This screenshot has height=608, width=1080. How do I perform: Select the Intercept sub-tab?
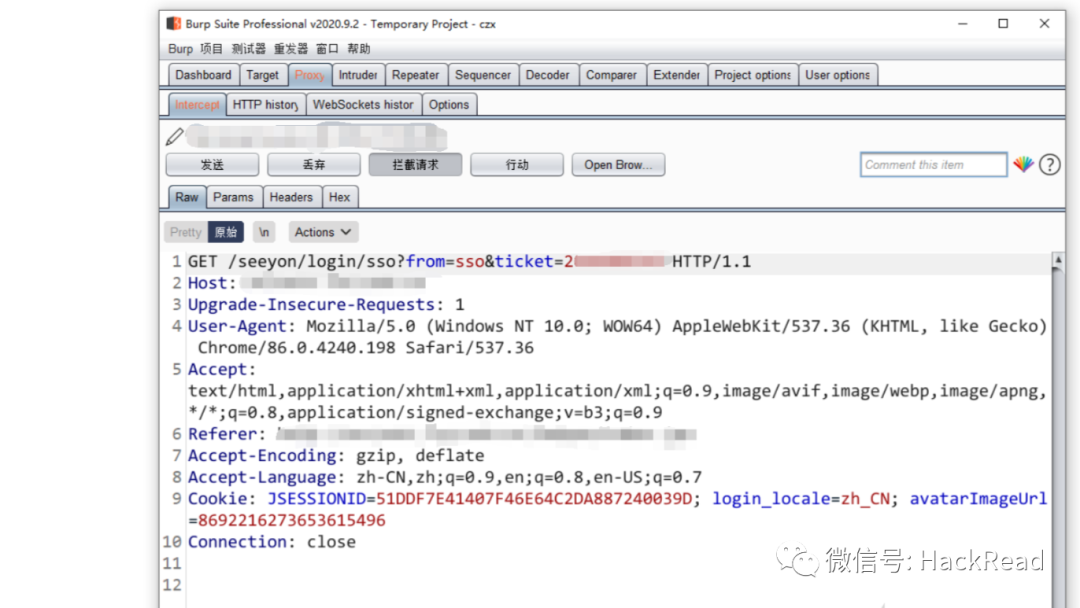[x=197, y=105]
